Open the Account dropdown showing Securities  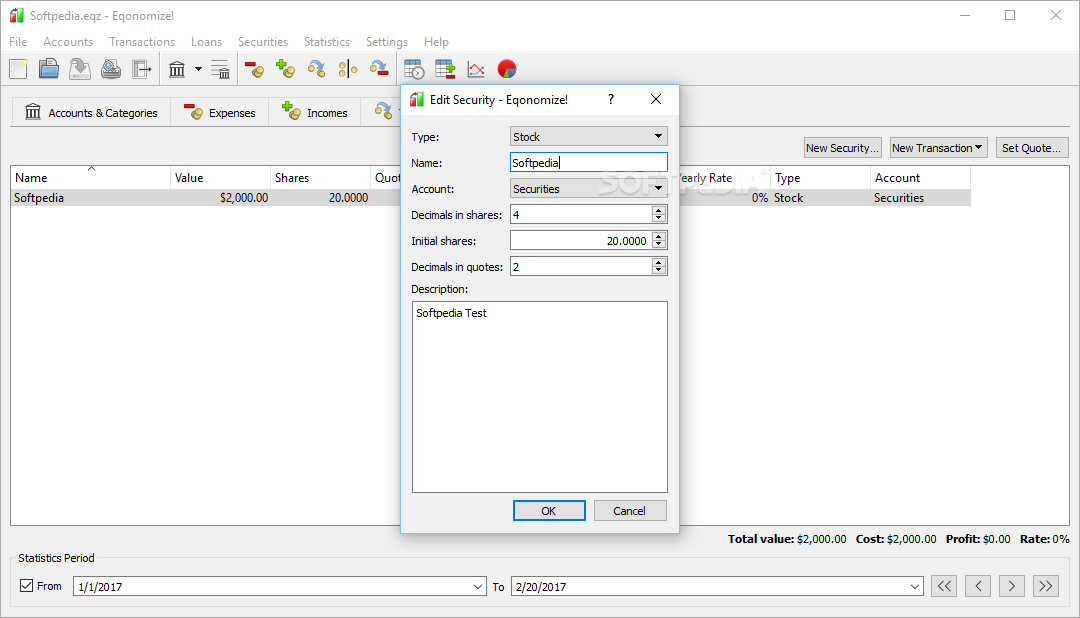pyautogui.click(x=588, y=188)
